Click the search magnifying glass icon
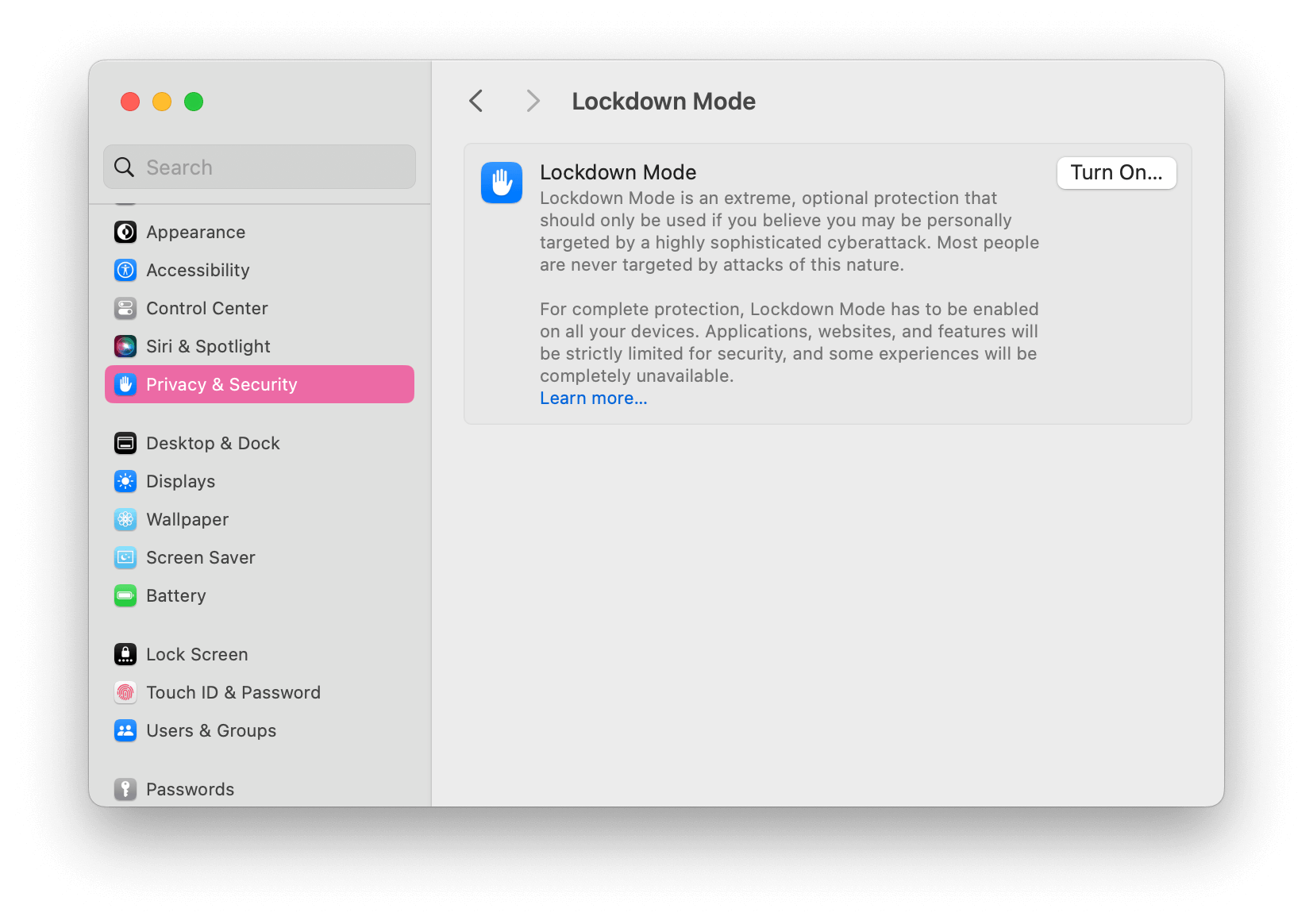Screen dimensions: 1313x924 pos(124,167)
